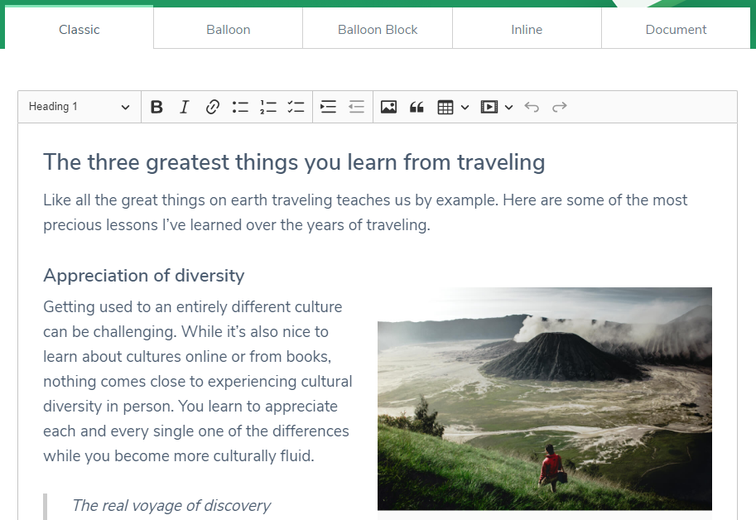
Task: Toggle block quote formatting
Action: point(417,107)
